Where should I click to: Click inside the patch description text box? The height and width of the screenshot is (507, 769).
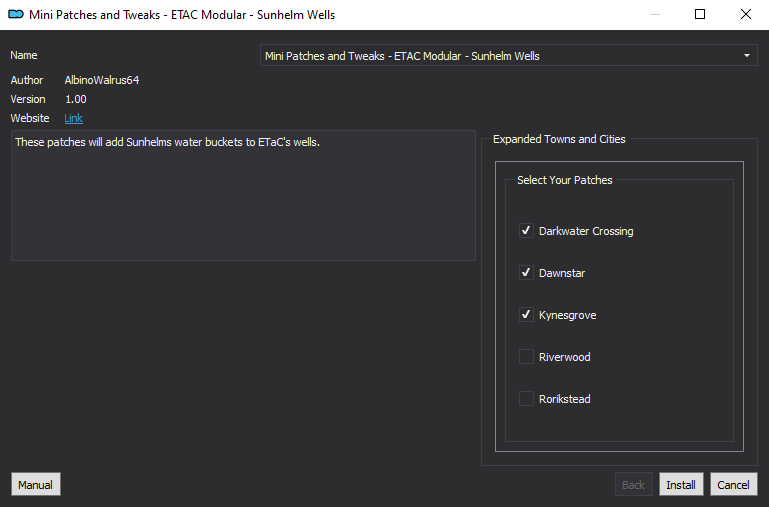pyautogui.click(x=243, y=195)
